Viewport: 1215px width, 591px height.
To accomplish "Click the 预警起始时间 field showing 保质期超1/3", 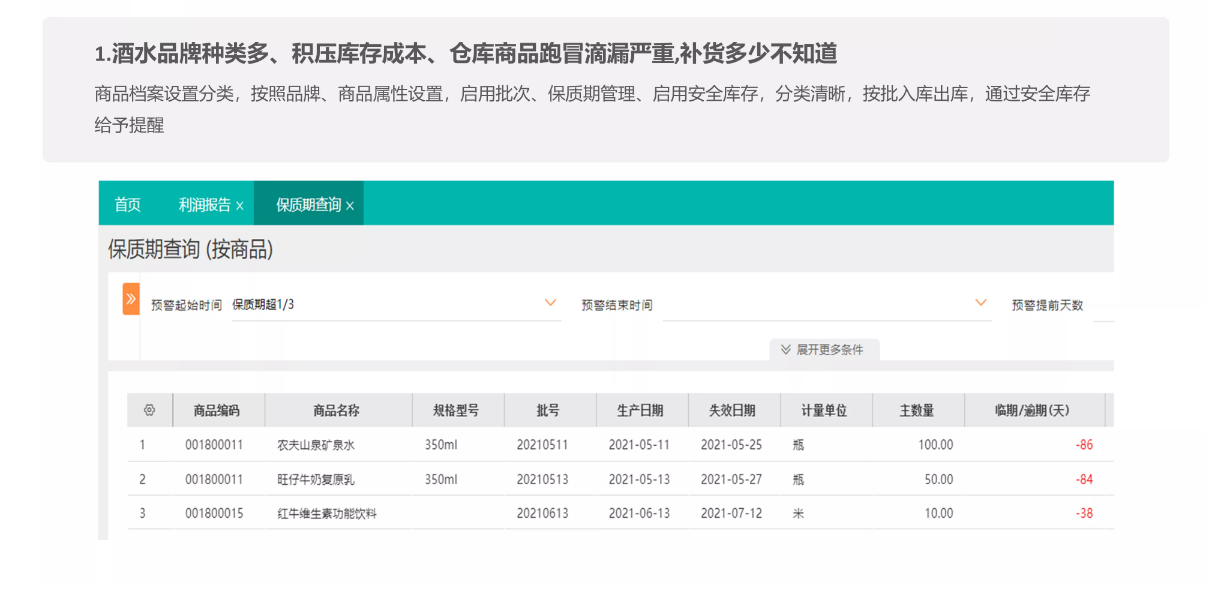I will point(395,305).
